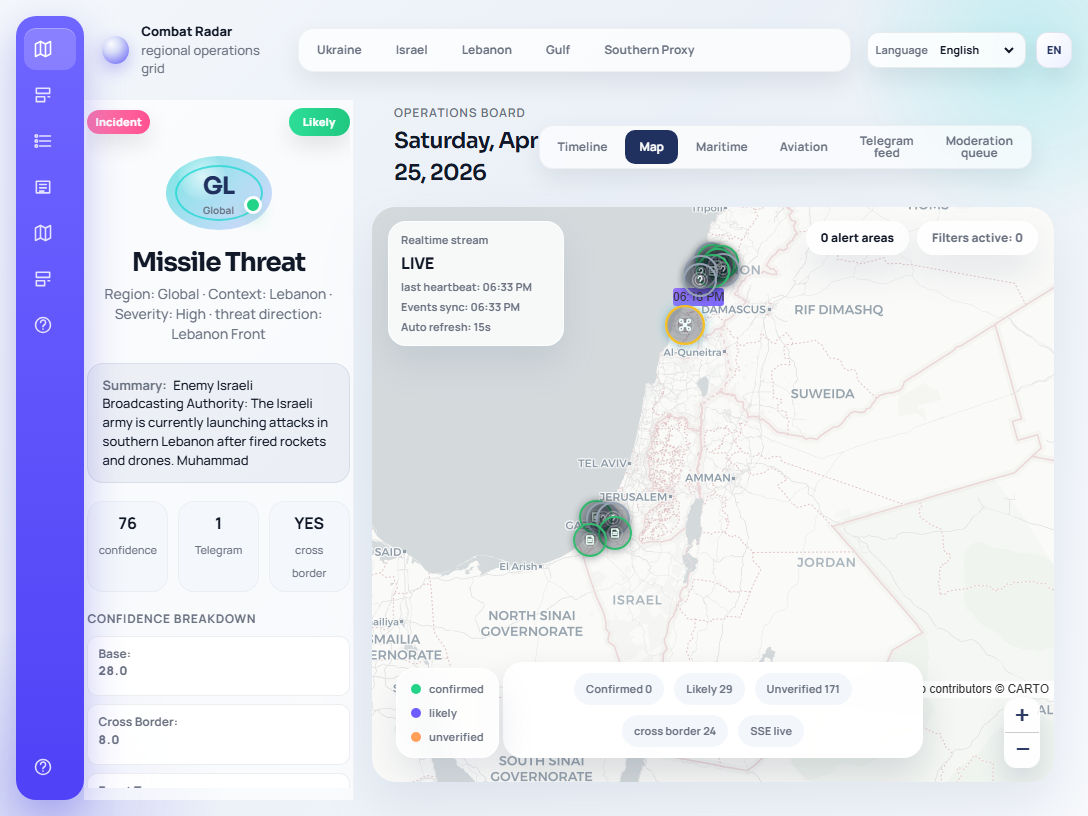This screenshot has height=816, width=1088.
Task: Zoom in the map with plus button
Action: (1021, 715)
